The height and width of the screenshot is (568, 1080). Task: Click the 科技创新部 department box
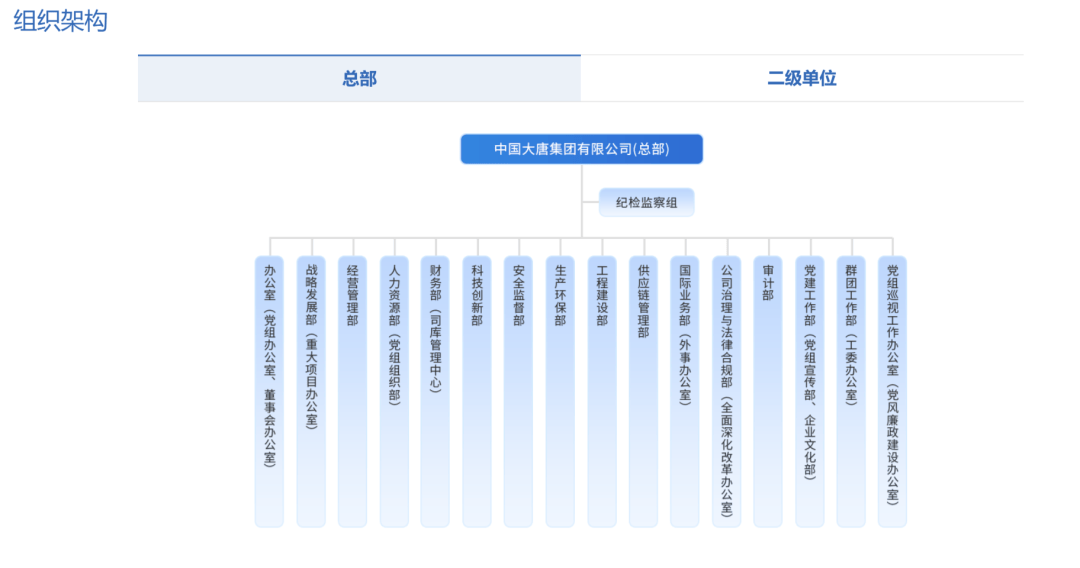pyautogui.click(x=477, y=392)
